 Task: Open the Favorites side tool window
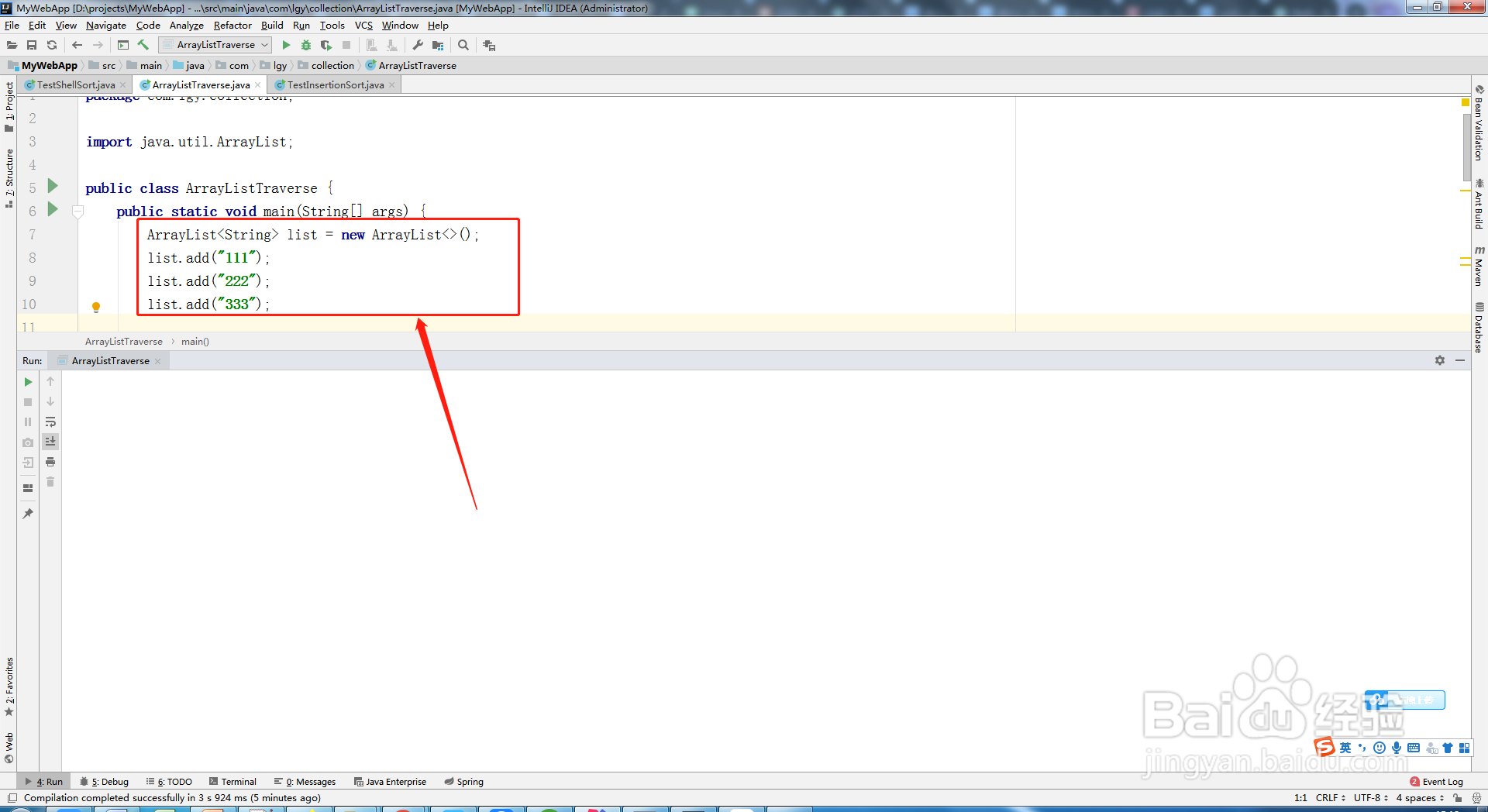pos(9,686)
